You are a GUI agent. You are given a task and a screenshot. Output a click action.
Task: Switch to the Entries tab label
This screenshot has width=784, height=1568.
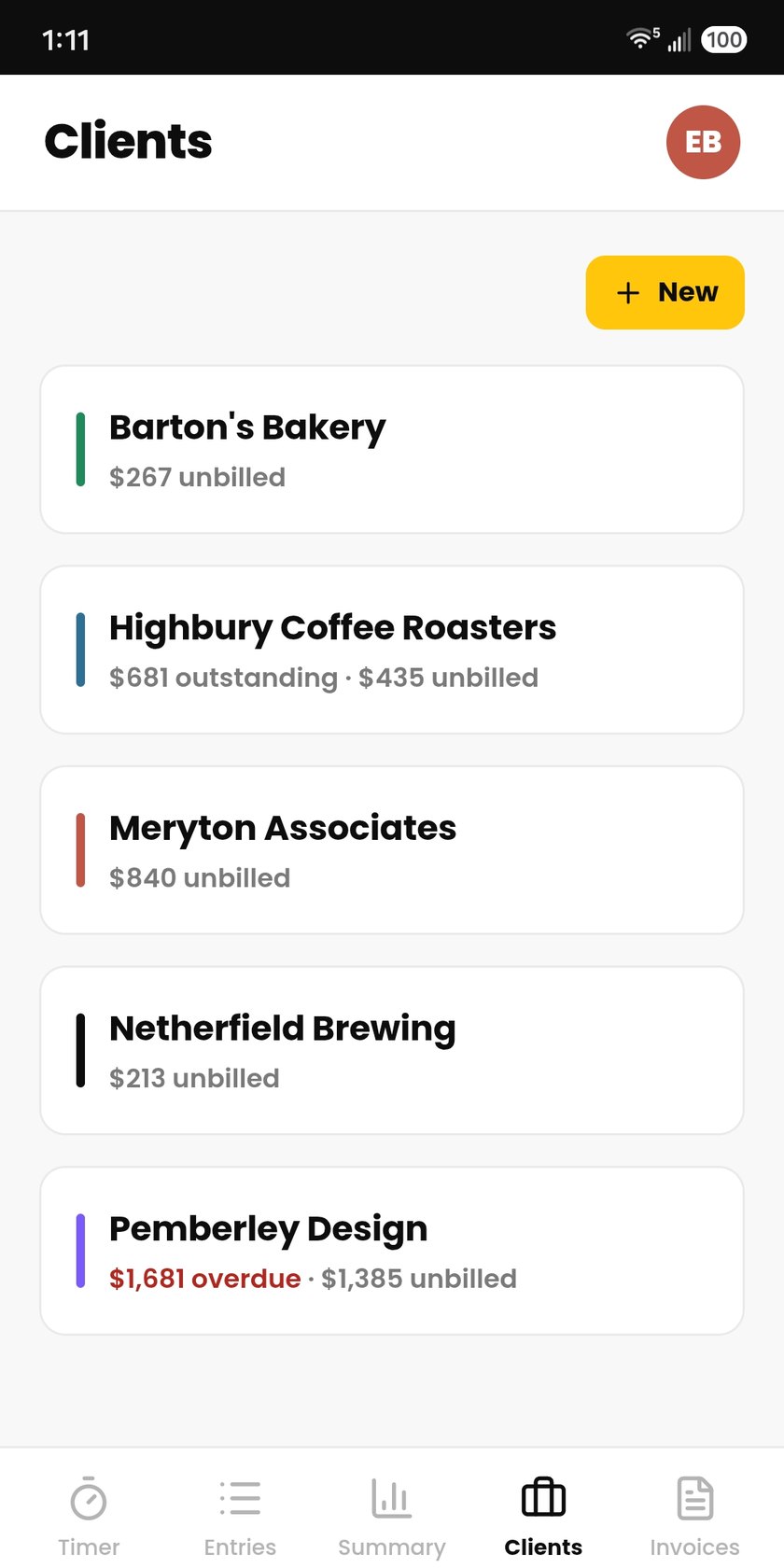(x=240, y=1547)
